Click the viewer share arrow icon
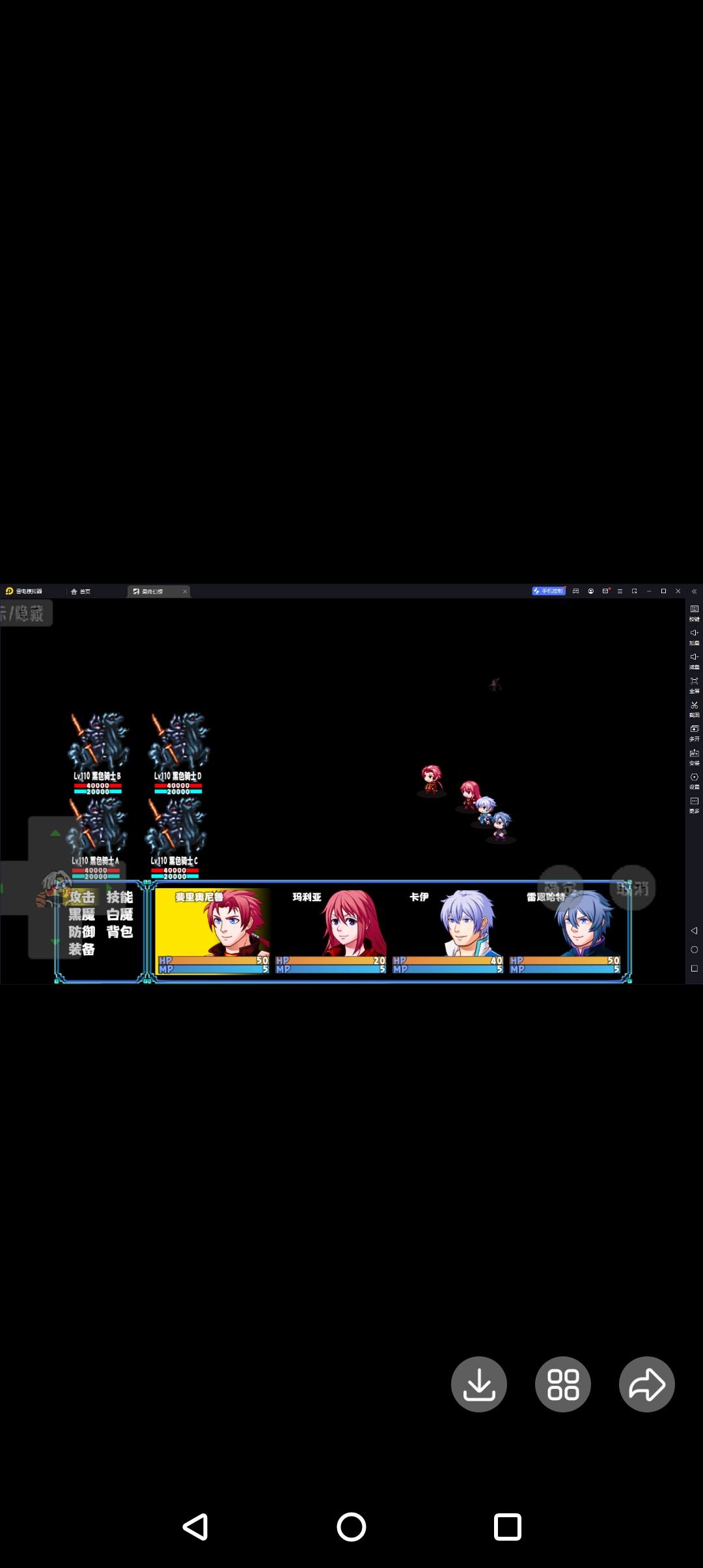 click(647, 1384)
